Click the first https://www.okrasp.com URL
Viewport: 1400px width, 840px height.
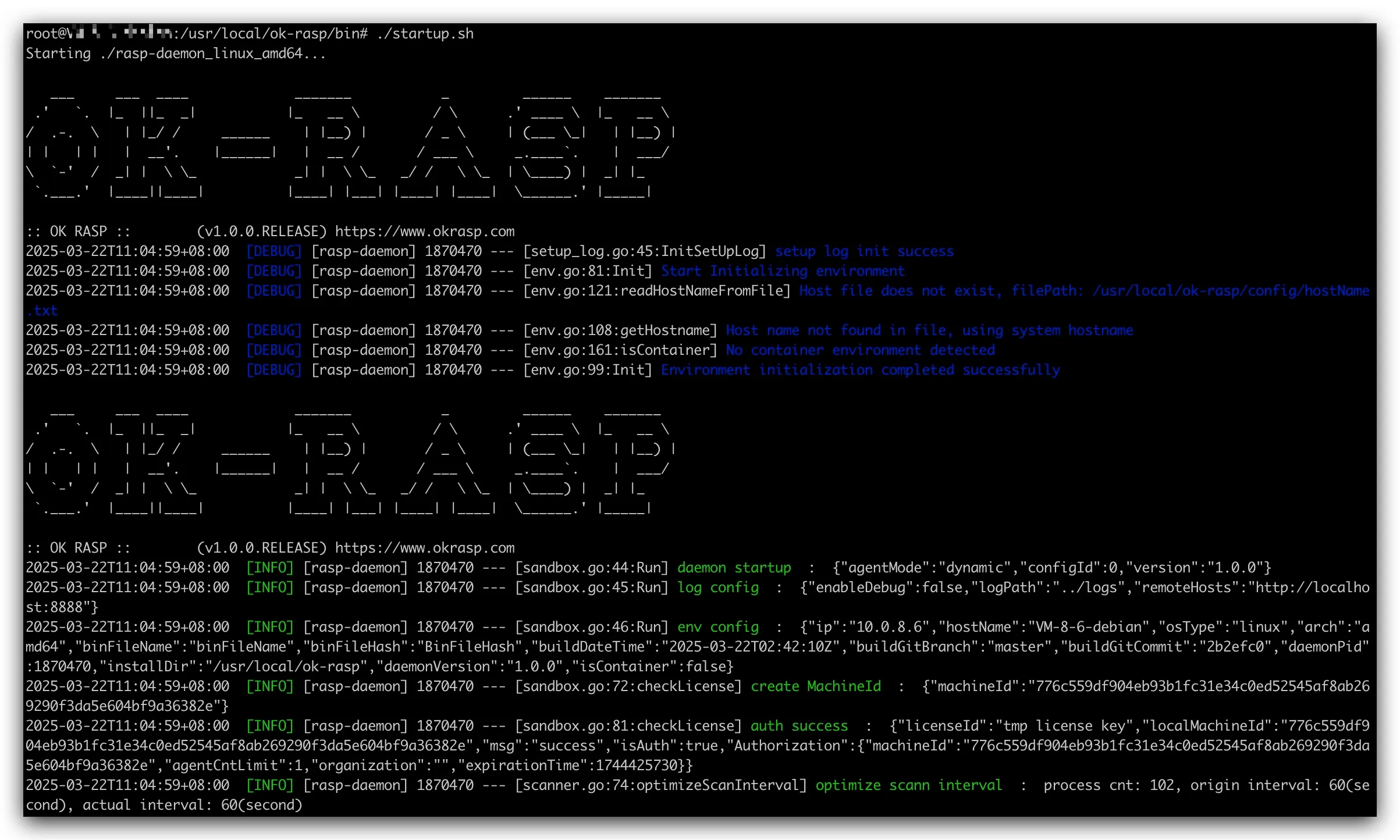(425, 232)
